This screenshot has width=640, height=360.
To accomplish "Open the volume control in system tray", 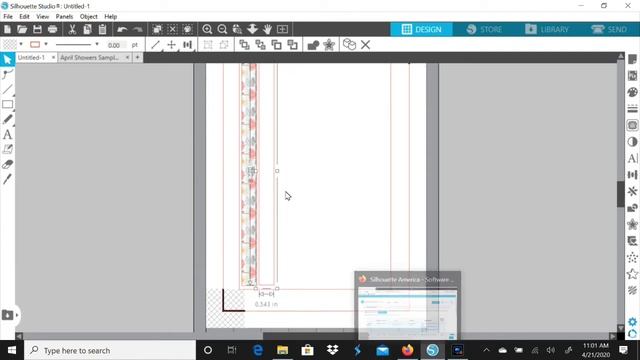I will 551,350.
